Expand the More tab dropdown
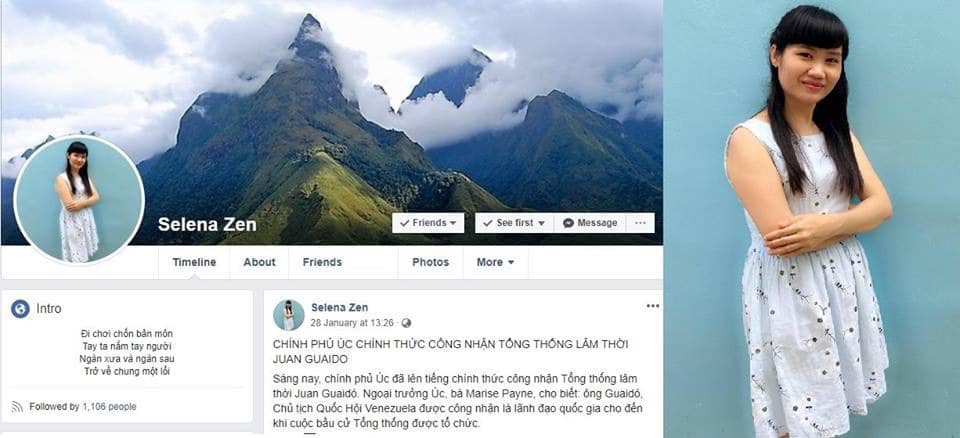The width and height of the screenshot is (960, 438). (x=495, y=262)
